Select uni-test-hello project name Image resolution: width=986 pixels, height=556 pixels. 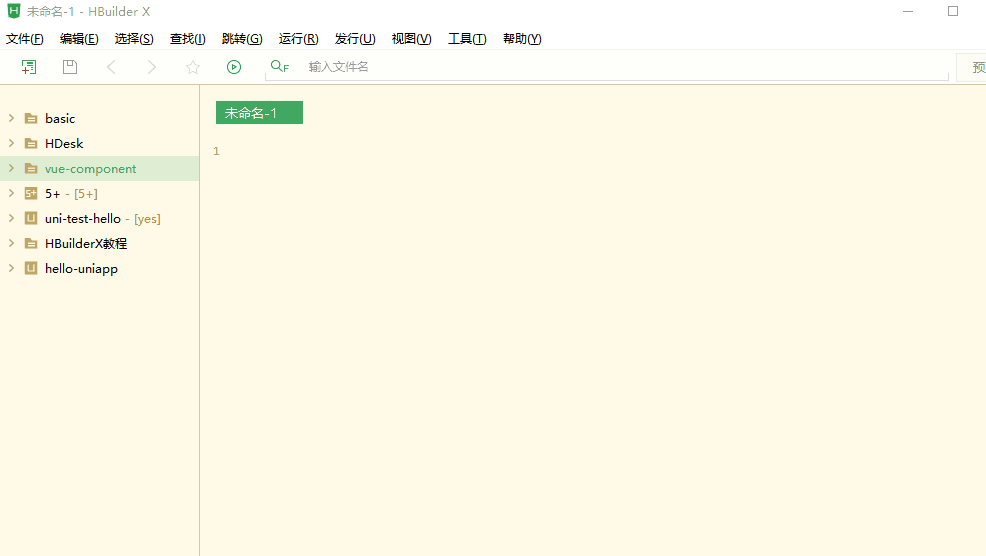[x=83, y=218]
